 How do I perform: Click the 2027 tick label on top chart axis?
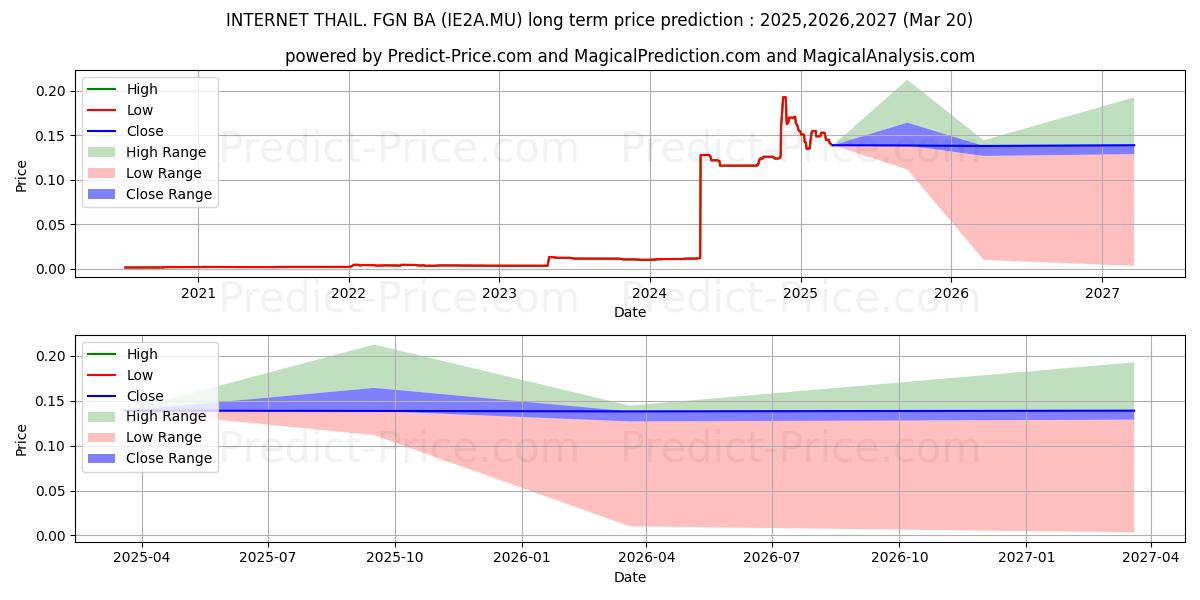(x=1102, y=293)
